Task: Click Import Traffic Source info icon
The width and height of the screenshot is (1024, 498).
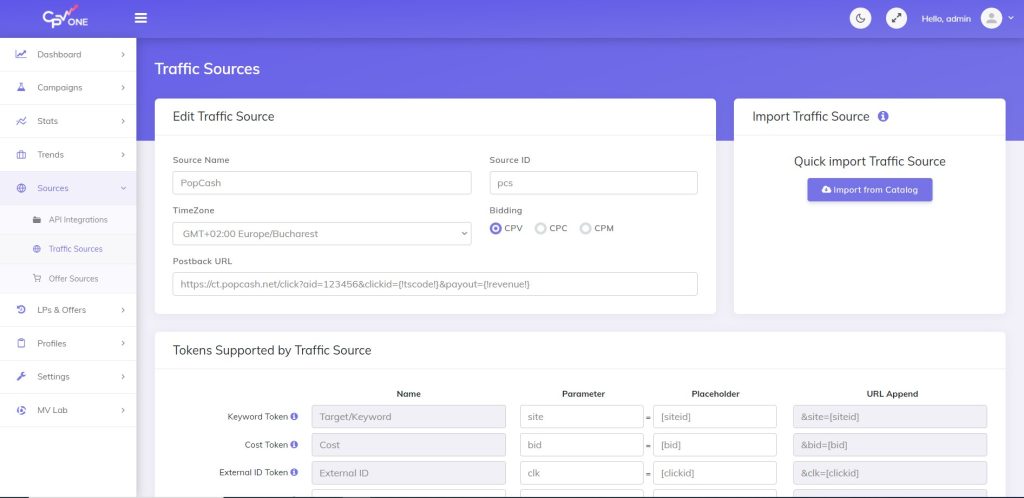Action: click(883, 116)
